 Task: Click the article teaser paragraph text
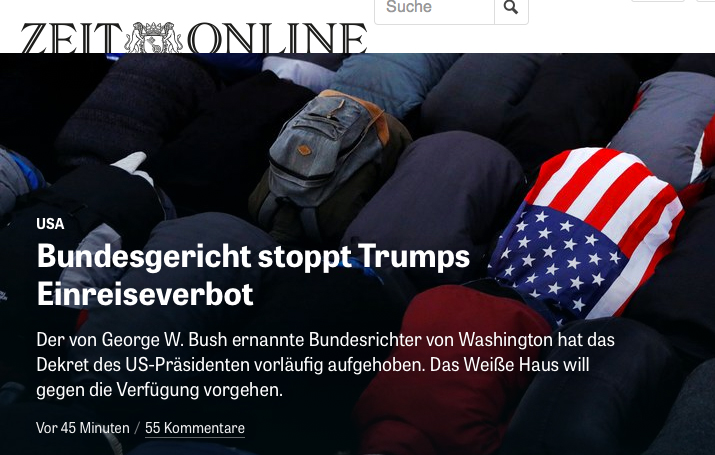[x=326, y=365]
